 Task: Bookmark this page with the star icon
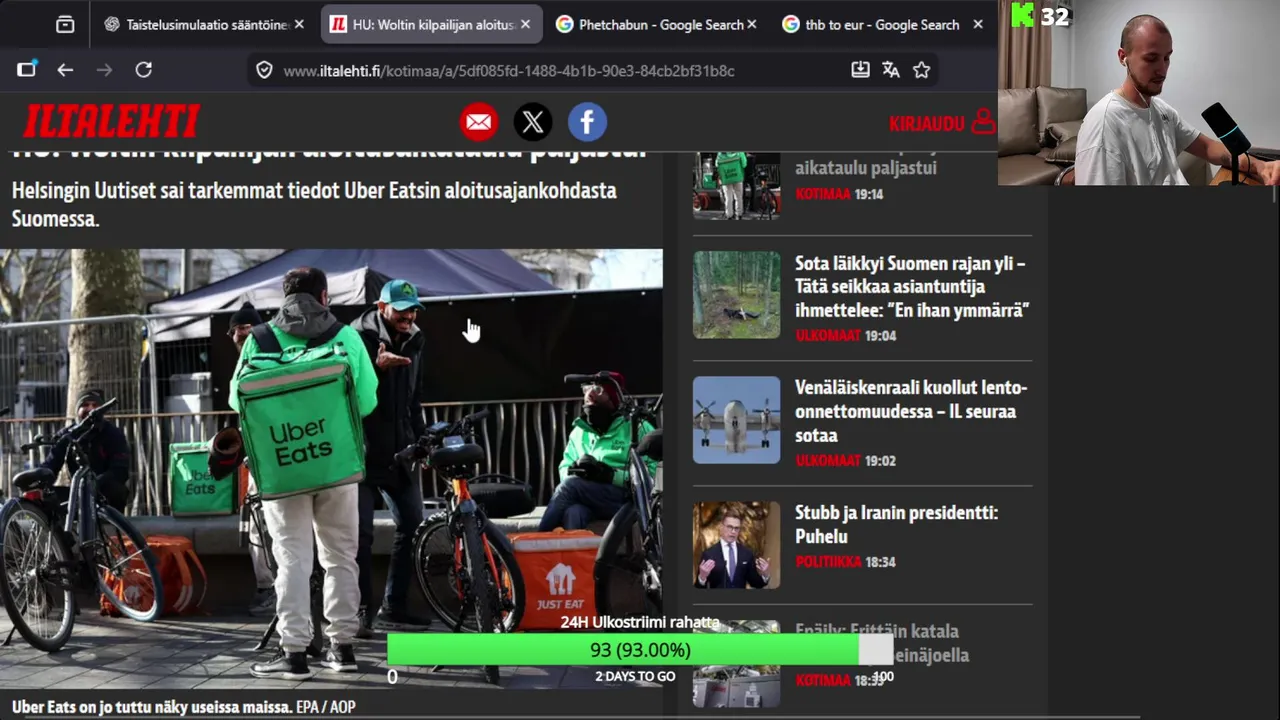pyautogui.click(x=922, y=70)
